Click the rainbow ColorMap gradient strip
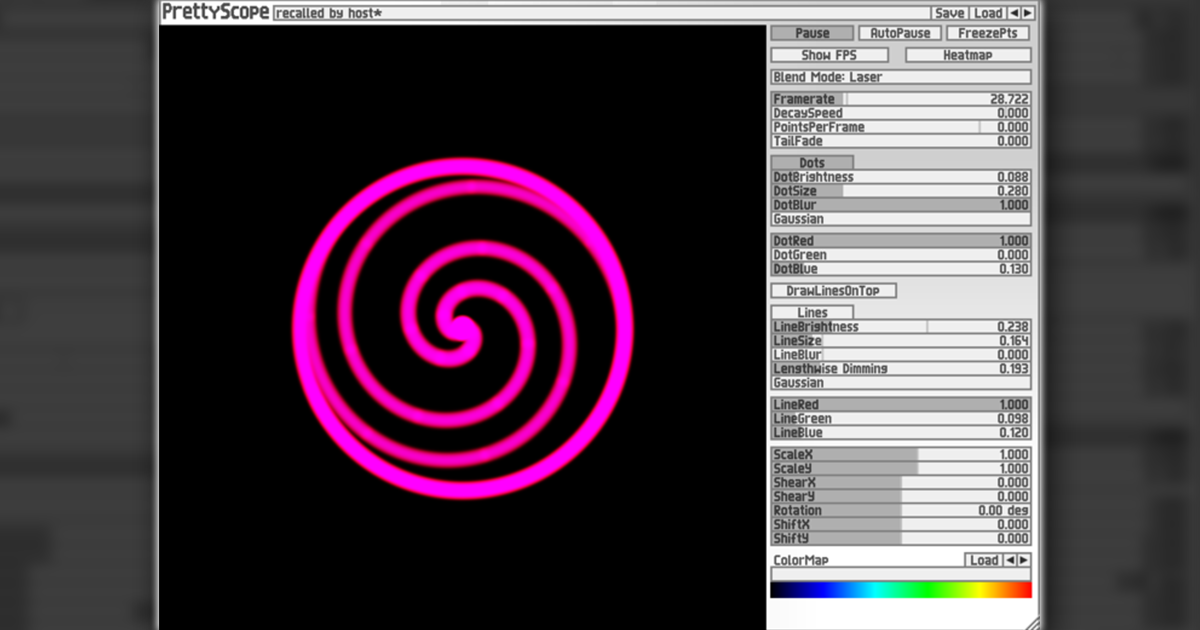 pos(900,590)
